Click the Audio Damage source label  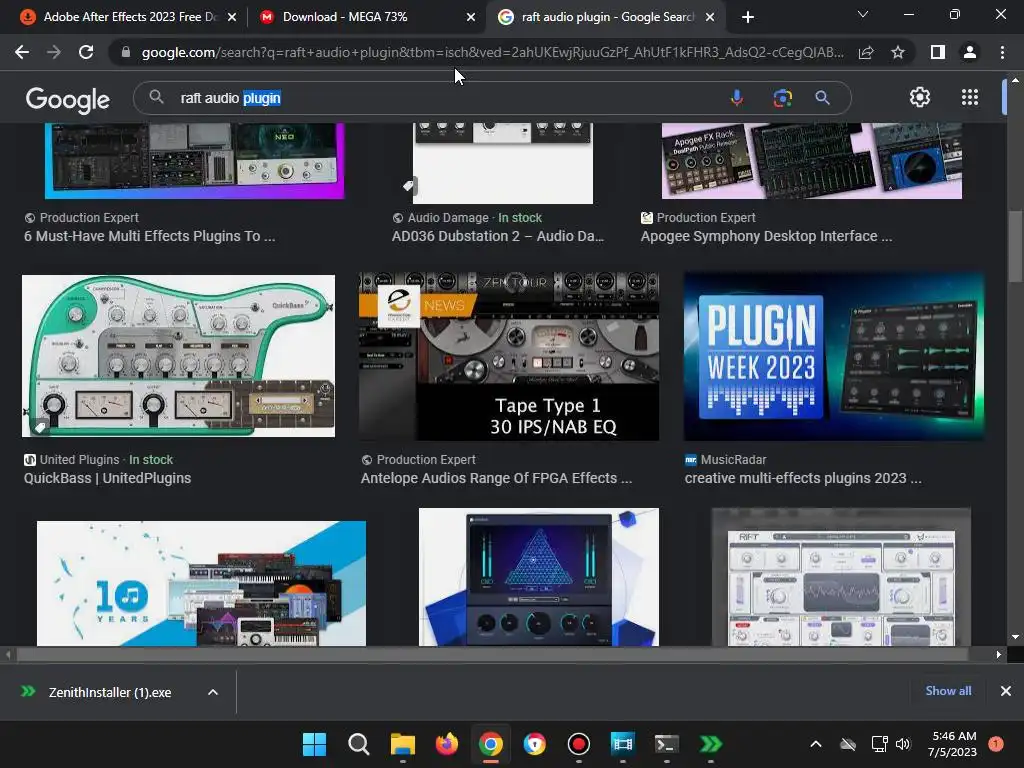pyautogui.click(x=448, y=217)
